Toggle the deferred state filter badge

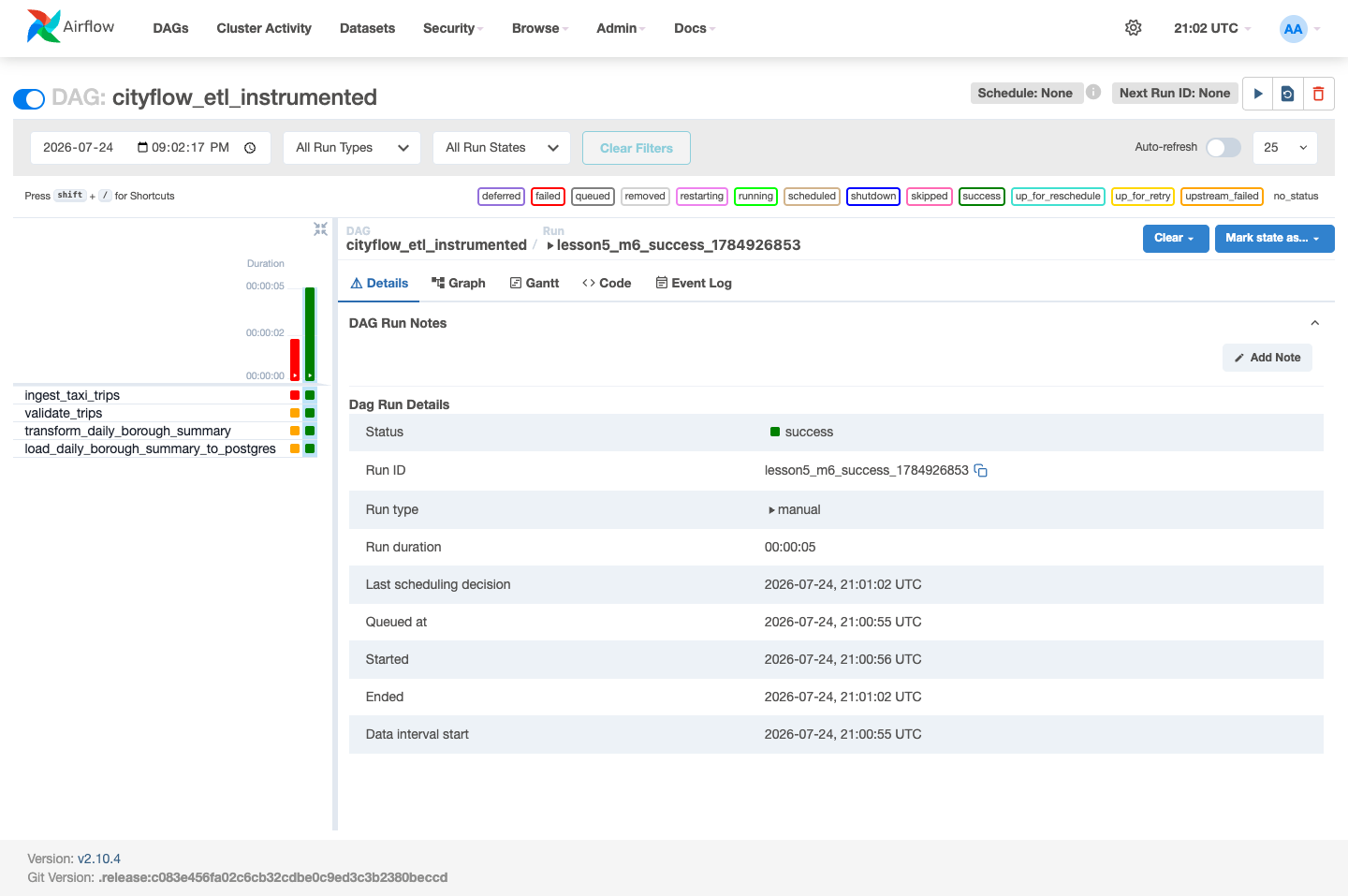[502, 196]
